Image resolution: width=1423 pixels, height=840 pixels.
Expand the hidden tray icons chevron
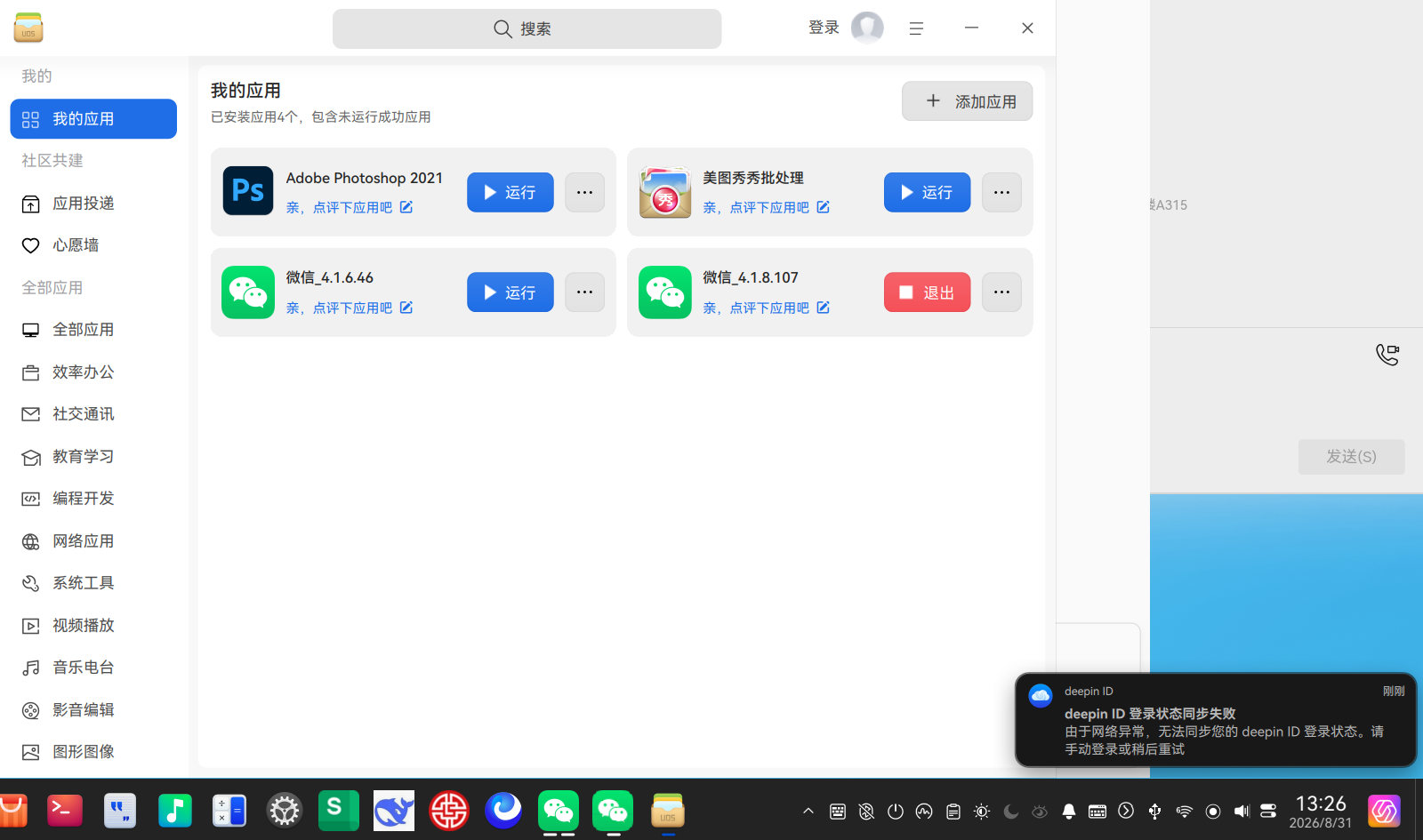808,811
